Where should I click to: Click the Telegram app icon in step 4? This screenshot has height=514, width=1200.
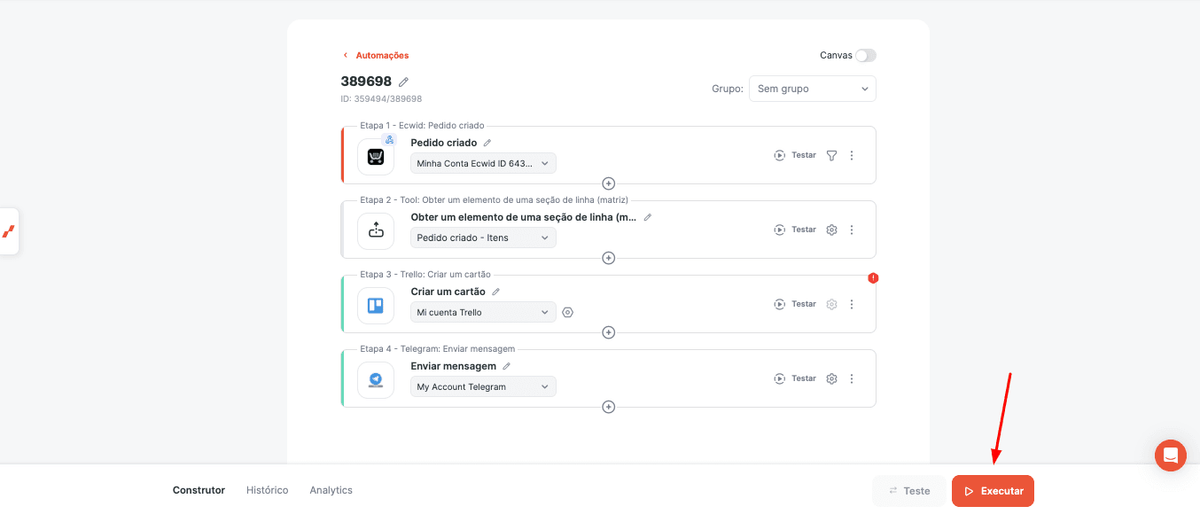376,380
